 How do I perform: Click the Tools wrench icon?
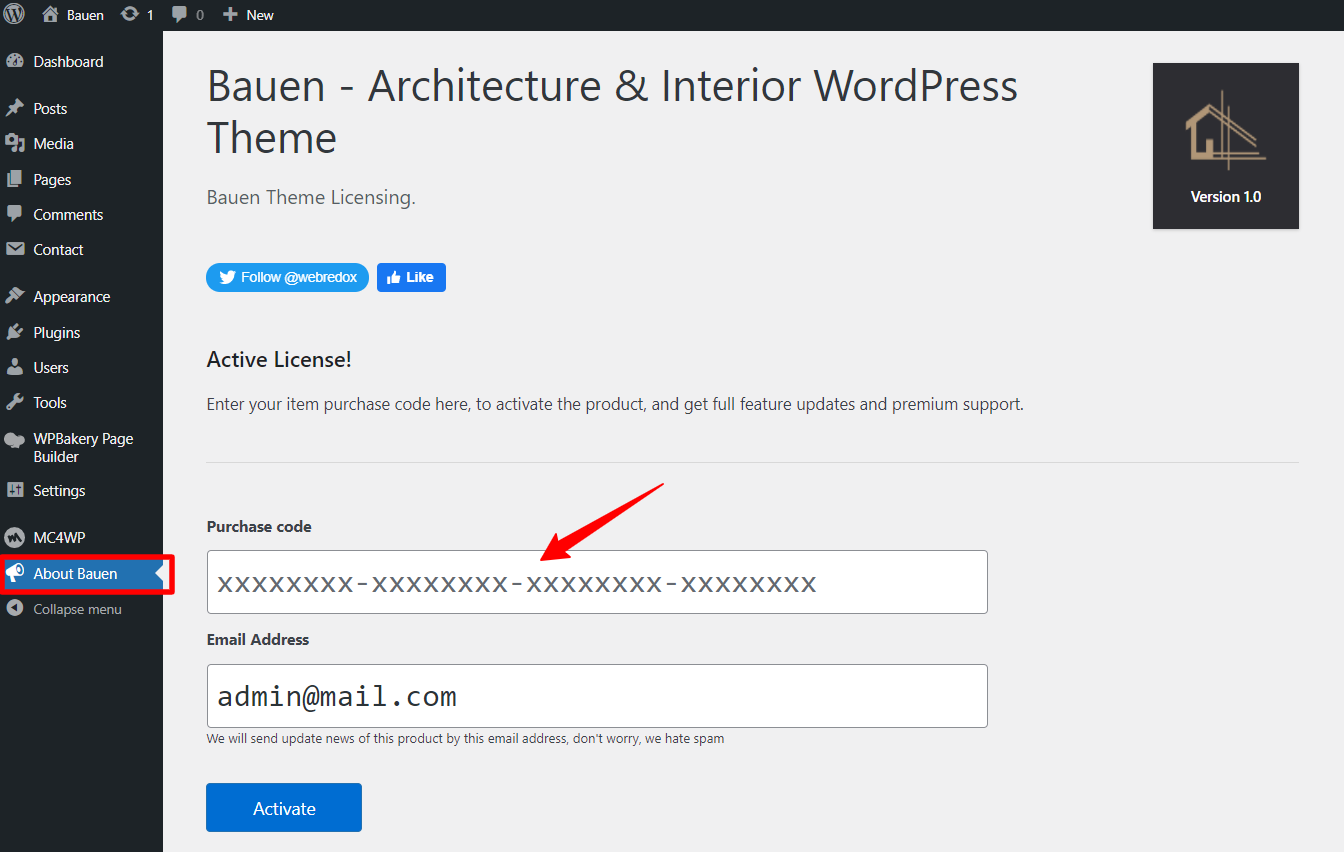[15, 402]
